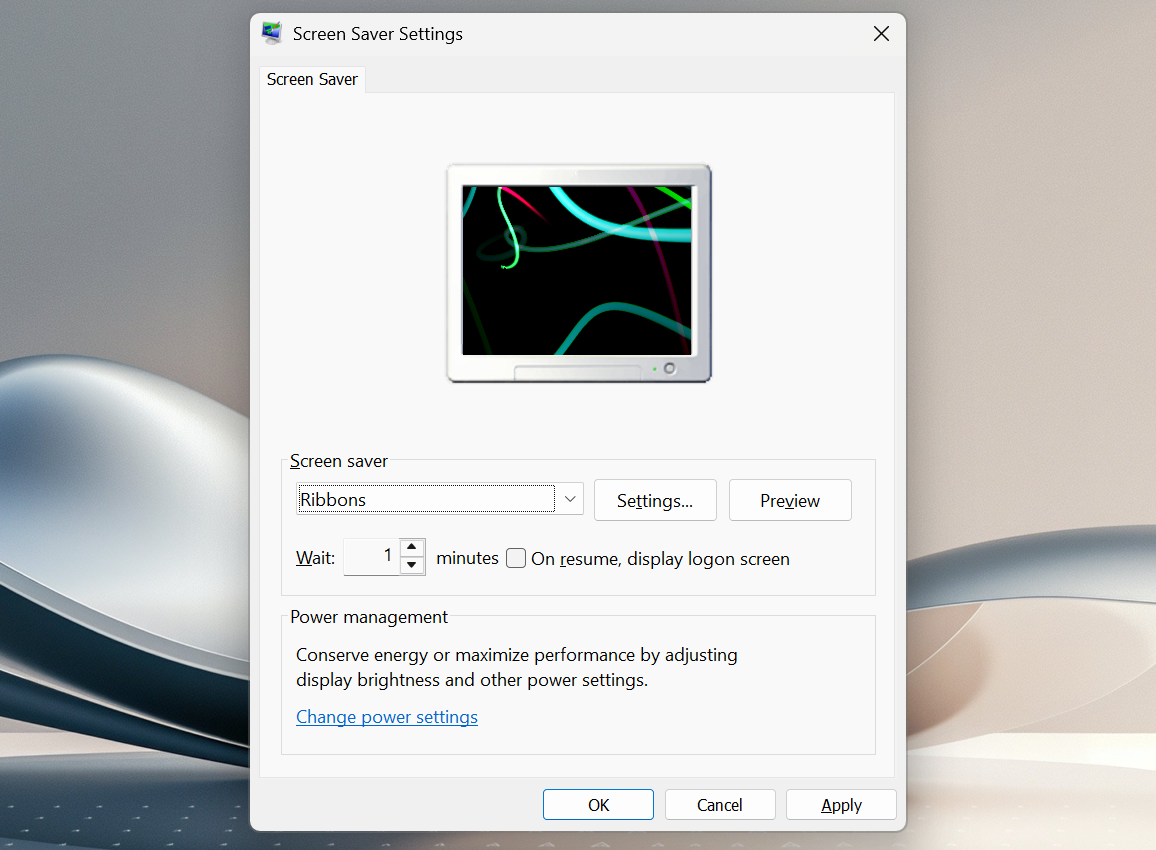Open the screen saver dropdown showing Ribbons
The width and height of the screenshot is (1156, 850).
(427, 499)
